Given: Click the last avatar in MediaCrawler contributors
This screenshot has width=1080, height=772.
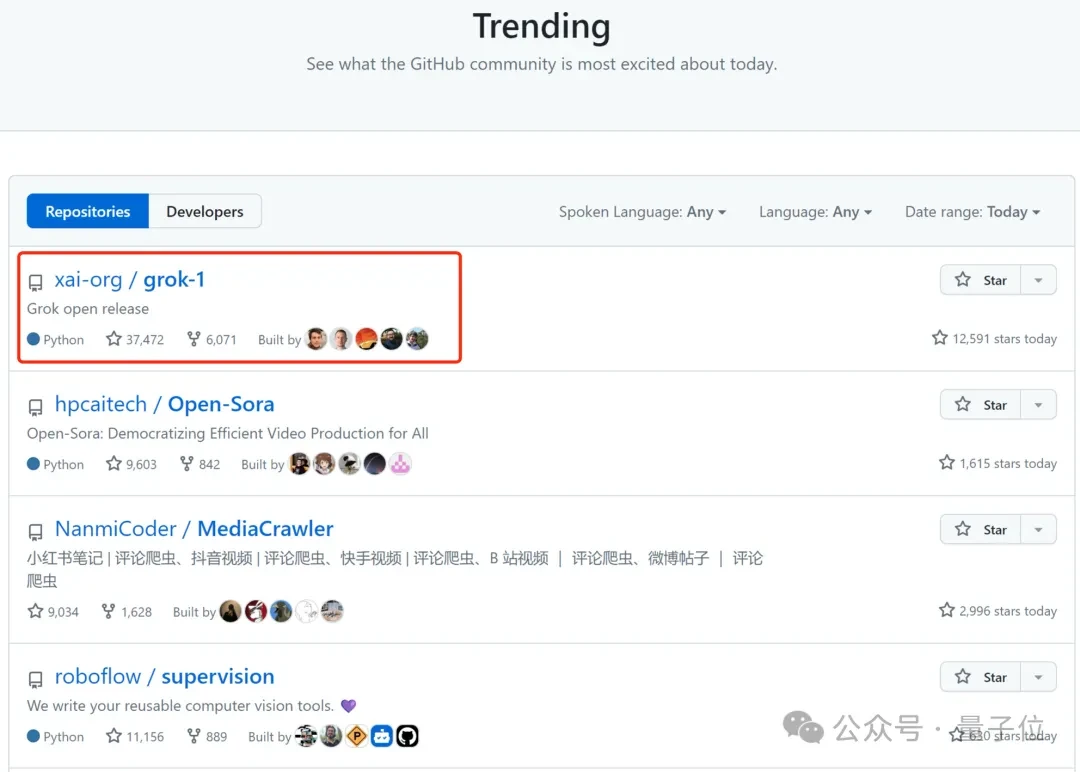Looking at the screenshot, I should coord(332,611).
